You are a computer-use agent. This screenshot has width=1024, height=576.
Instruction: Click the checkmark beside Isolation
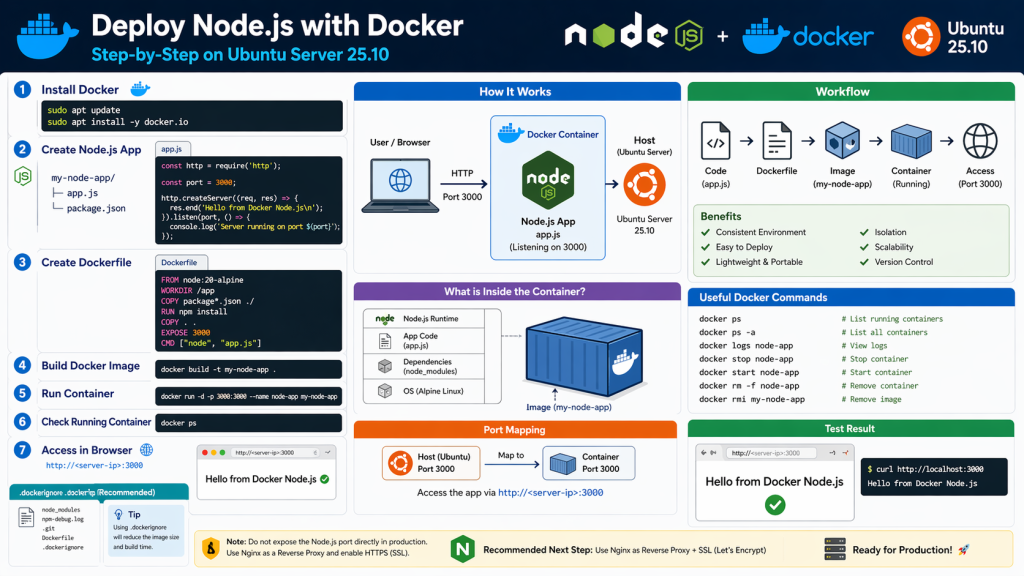pyautogui.click(x=865, y=233)
